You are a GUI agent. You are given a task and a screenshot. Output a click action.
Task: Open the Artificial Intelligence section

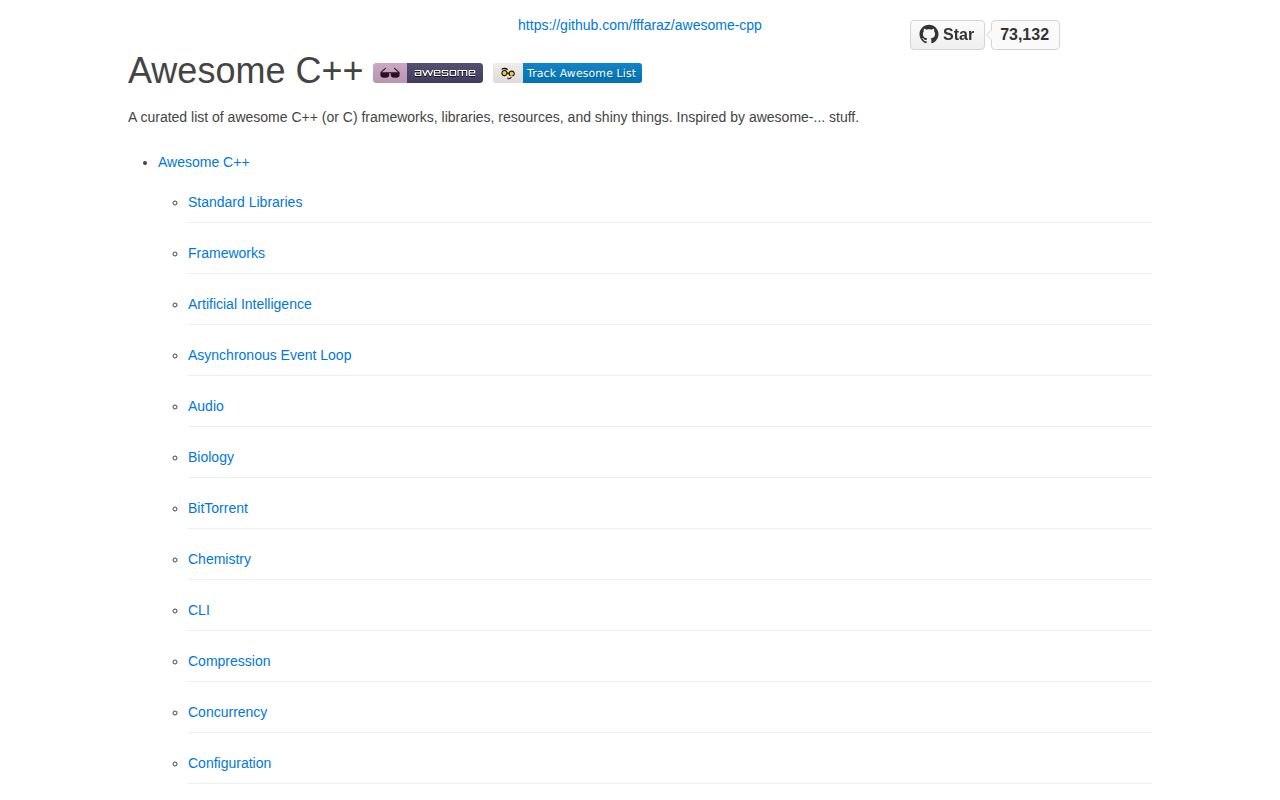click(x=250, y=304)
